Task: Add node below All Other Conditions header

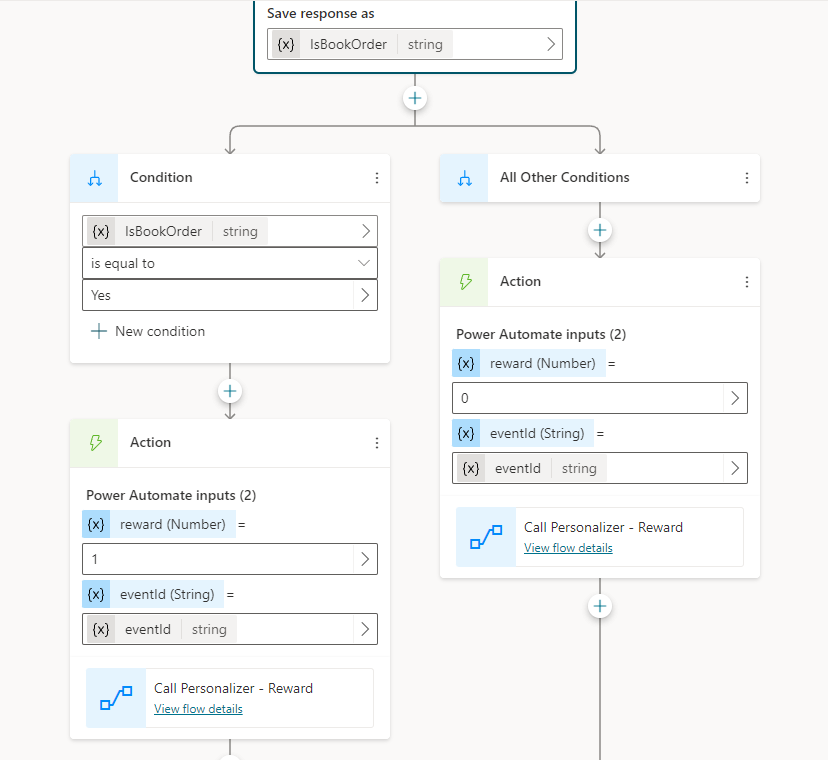Action: (600, 230)
